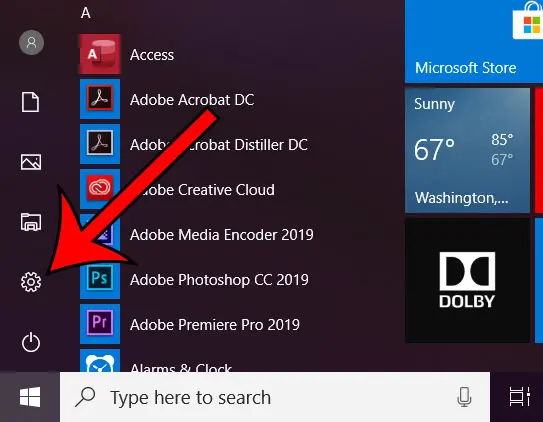Launch Adobe Photoshop CC 2019
Viewport: 543px width, 422px height.
click(x=219, y=280)
